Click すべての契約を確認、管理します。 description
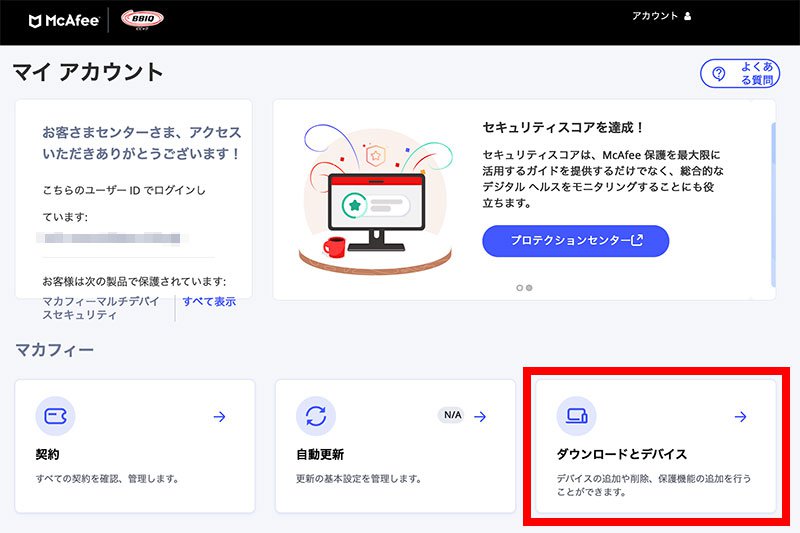800x533 pixels. (x=107, y=479)
